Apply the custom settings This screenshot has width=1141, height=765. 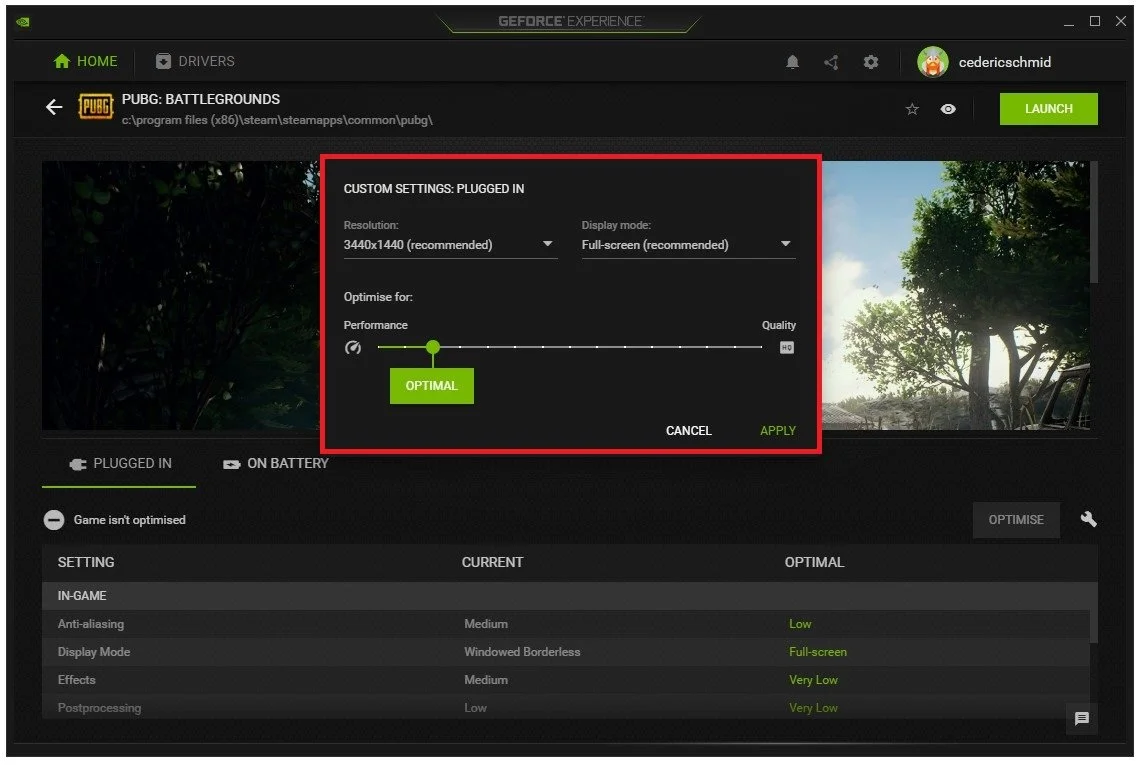(778, 431)
